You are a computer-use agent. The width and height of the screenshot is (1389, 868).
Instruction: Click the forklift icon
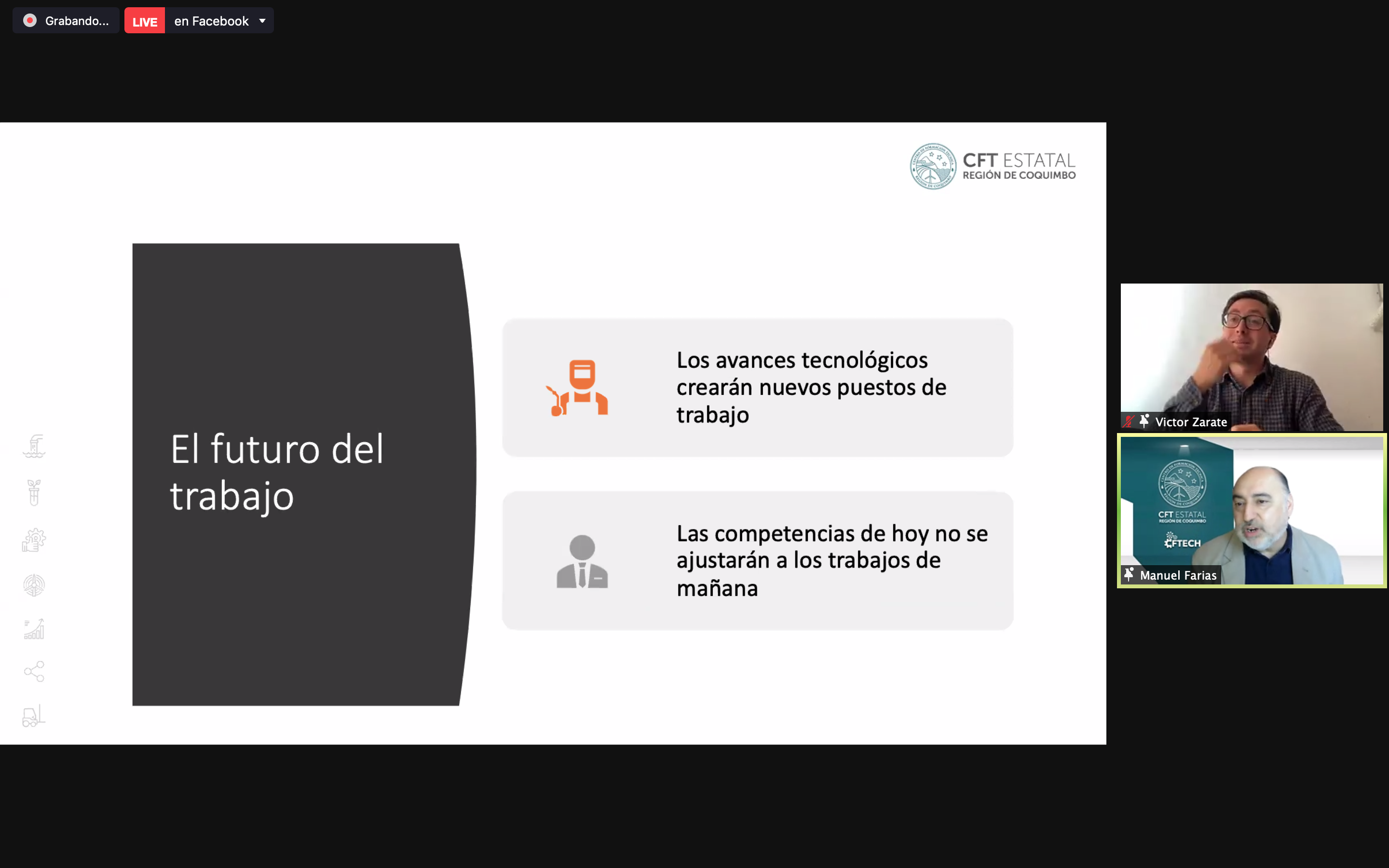pyautogui.click(x=34, y=716)
